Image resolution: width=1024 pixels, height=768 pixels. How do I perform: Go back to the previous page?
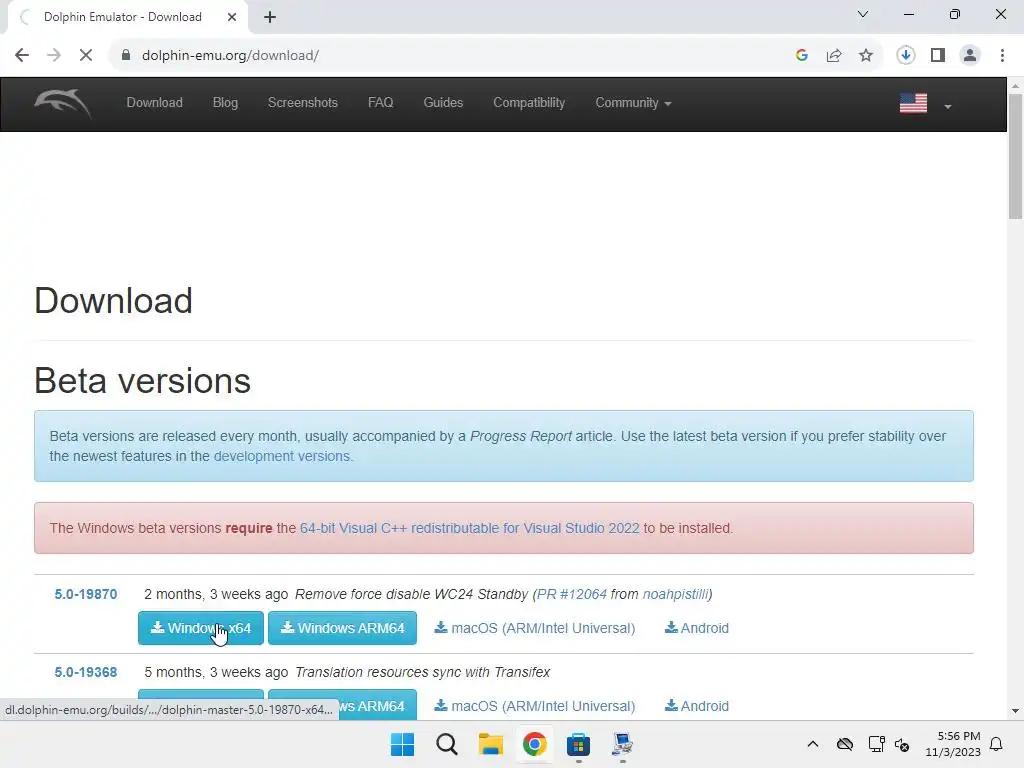click(x=22, y=56)
